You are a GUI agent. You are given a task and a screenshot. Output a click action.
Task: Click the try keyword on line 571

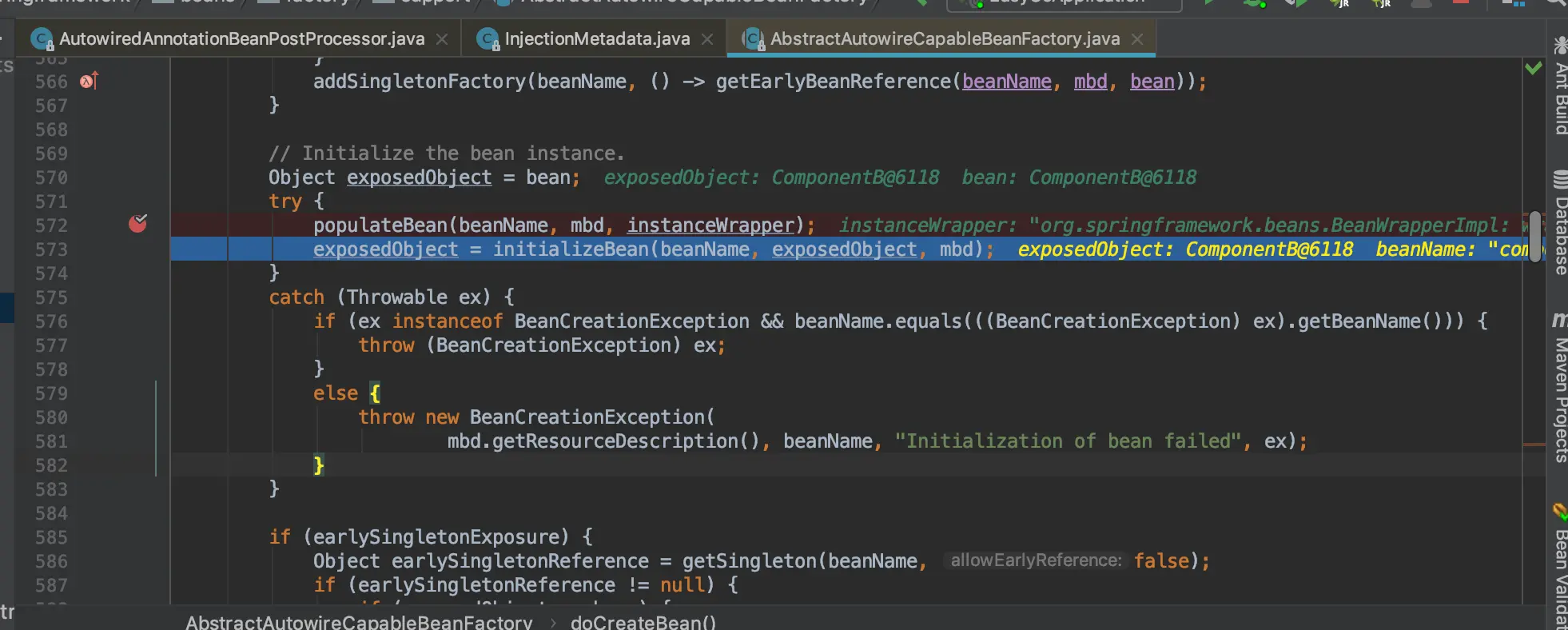click(285, 201)
